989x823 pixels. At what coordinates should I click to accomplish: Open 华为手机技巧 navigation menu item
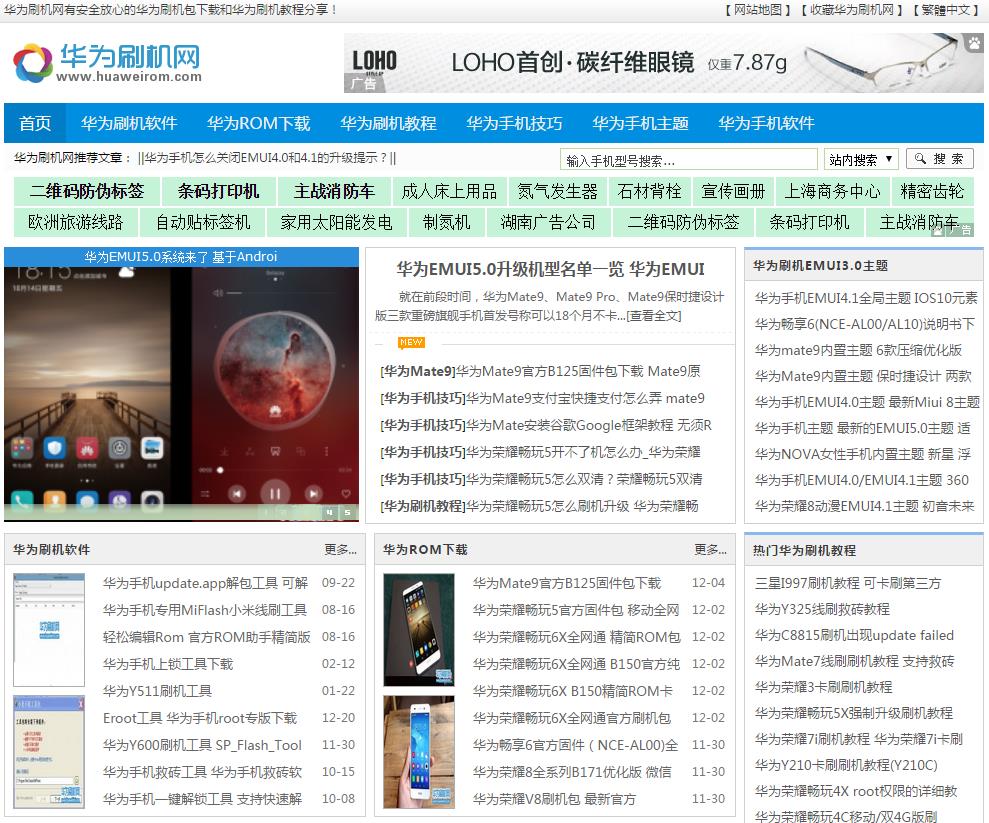(x=514, y=123)
